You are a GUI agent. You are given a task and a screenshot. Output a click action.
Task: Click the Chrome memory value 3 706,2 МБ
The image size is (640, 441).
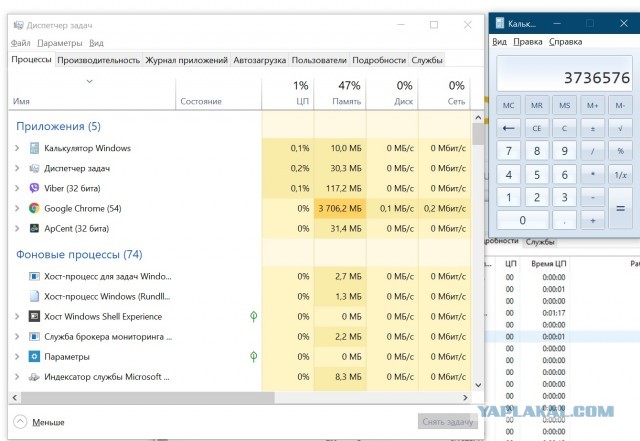[340, 209]
